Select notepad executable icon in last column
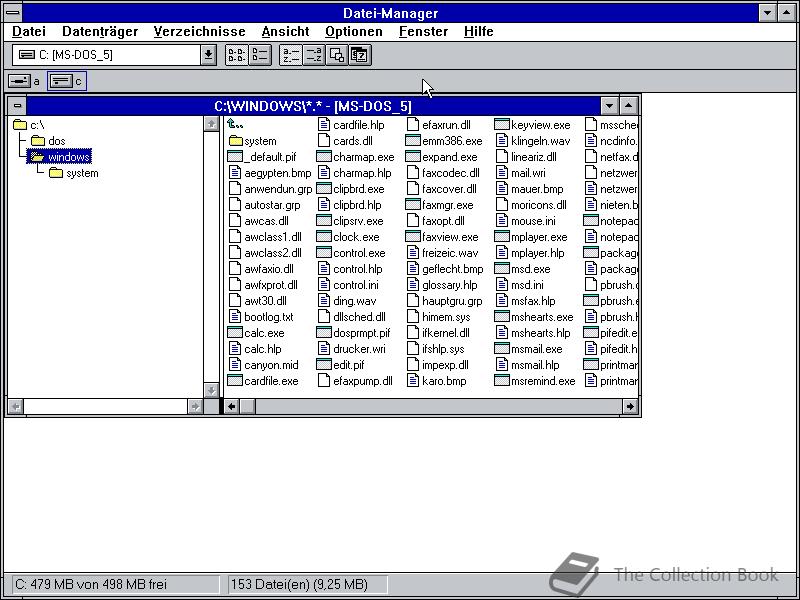The image size is (800, 600). click(x=591, y=221)
